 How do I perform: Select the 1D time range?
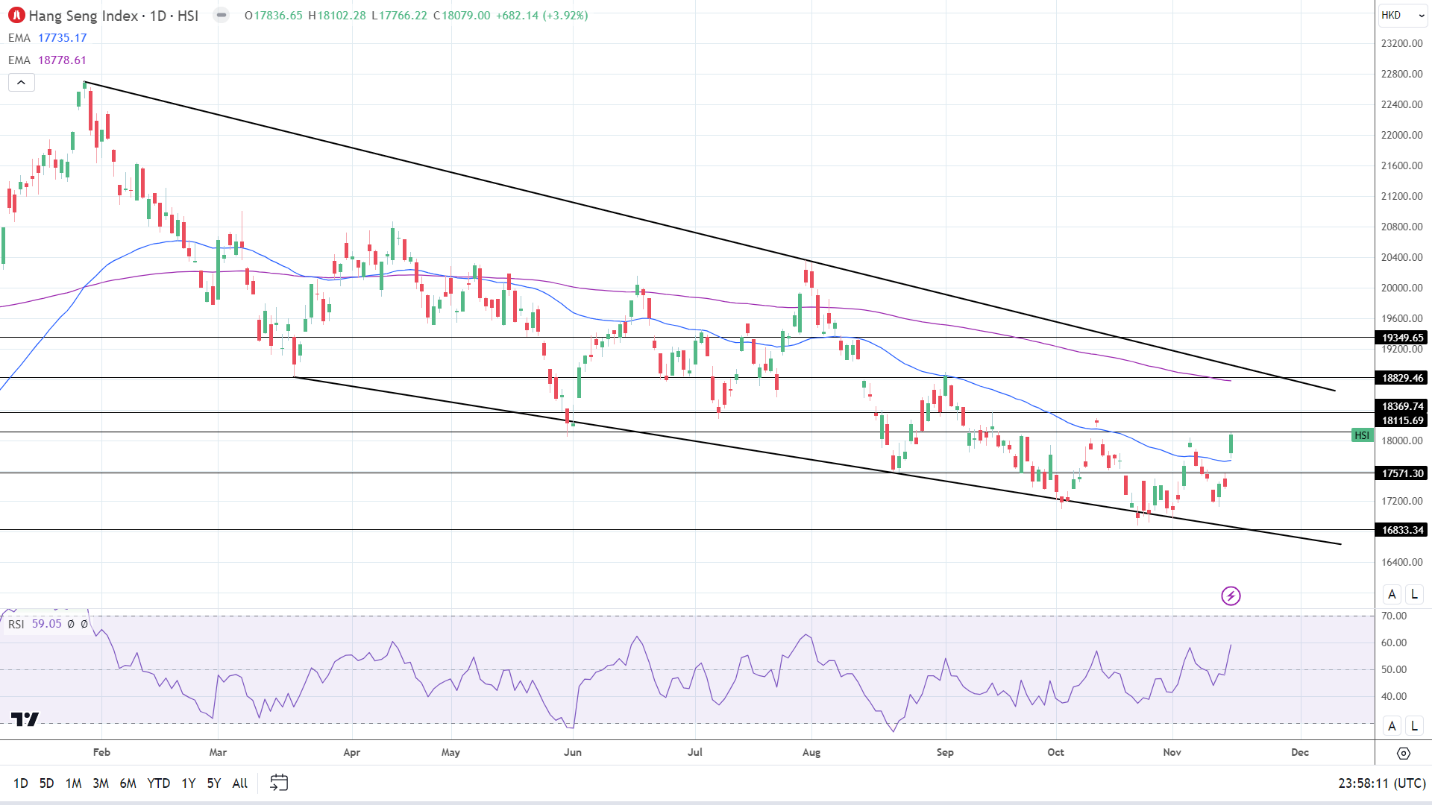21,783
